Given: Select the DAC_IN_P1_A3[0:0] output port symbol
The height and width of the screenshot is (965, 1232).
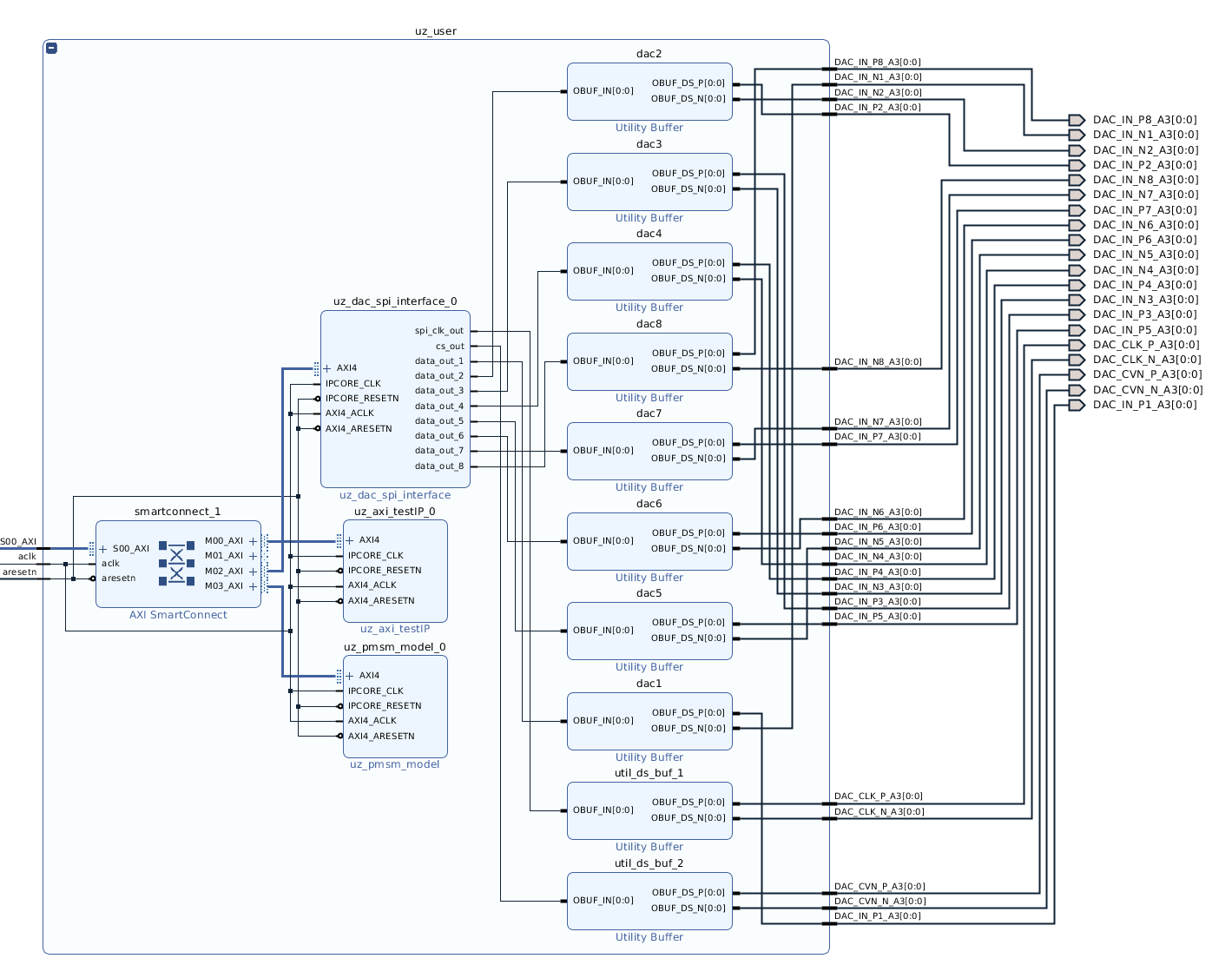Looking at the screenshot, I should (x=1077, y=405).
